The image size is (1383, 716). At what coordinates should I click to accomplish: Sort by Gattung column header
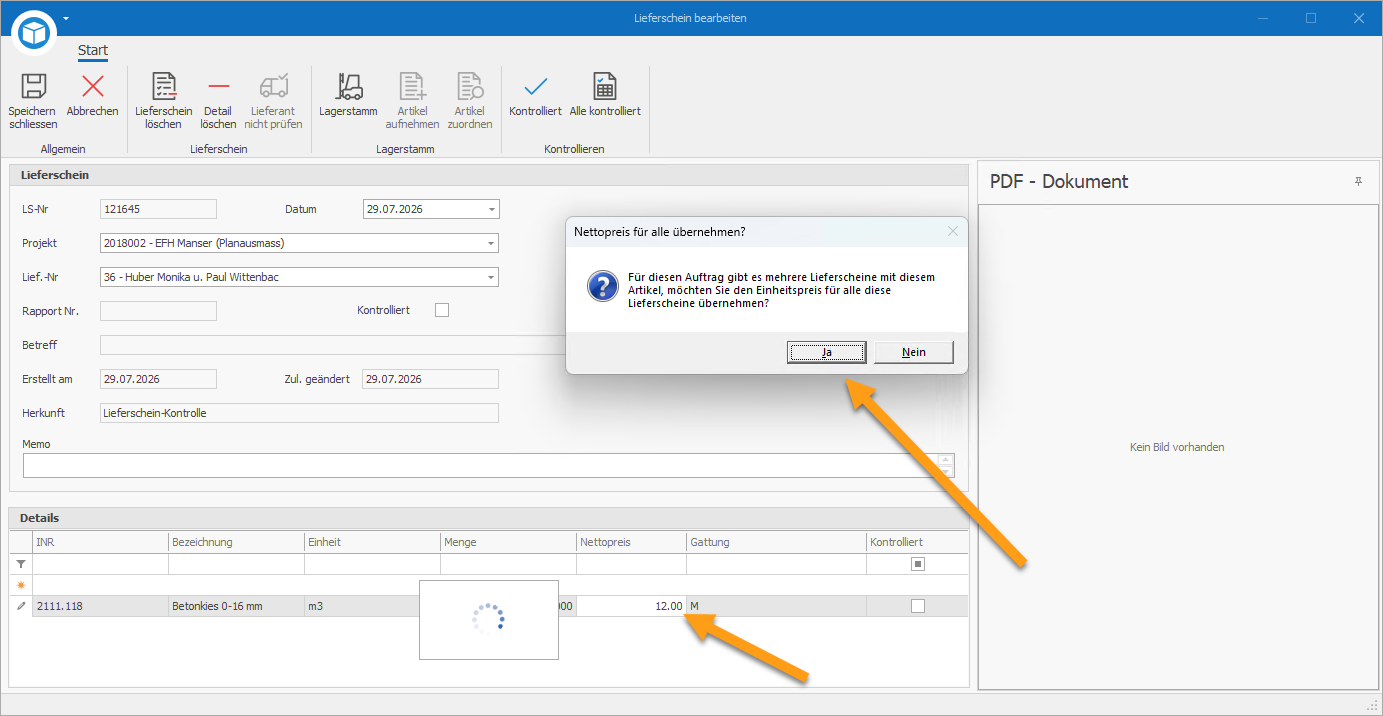(777, 542)
